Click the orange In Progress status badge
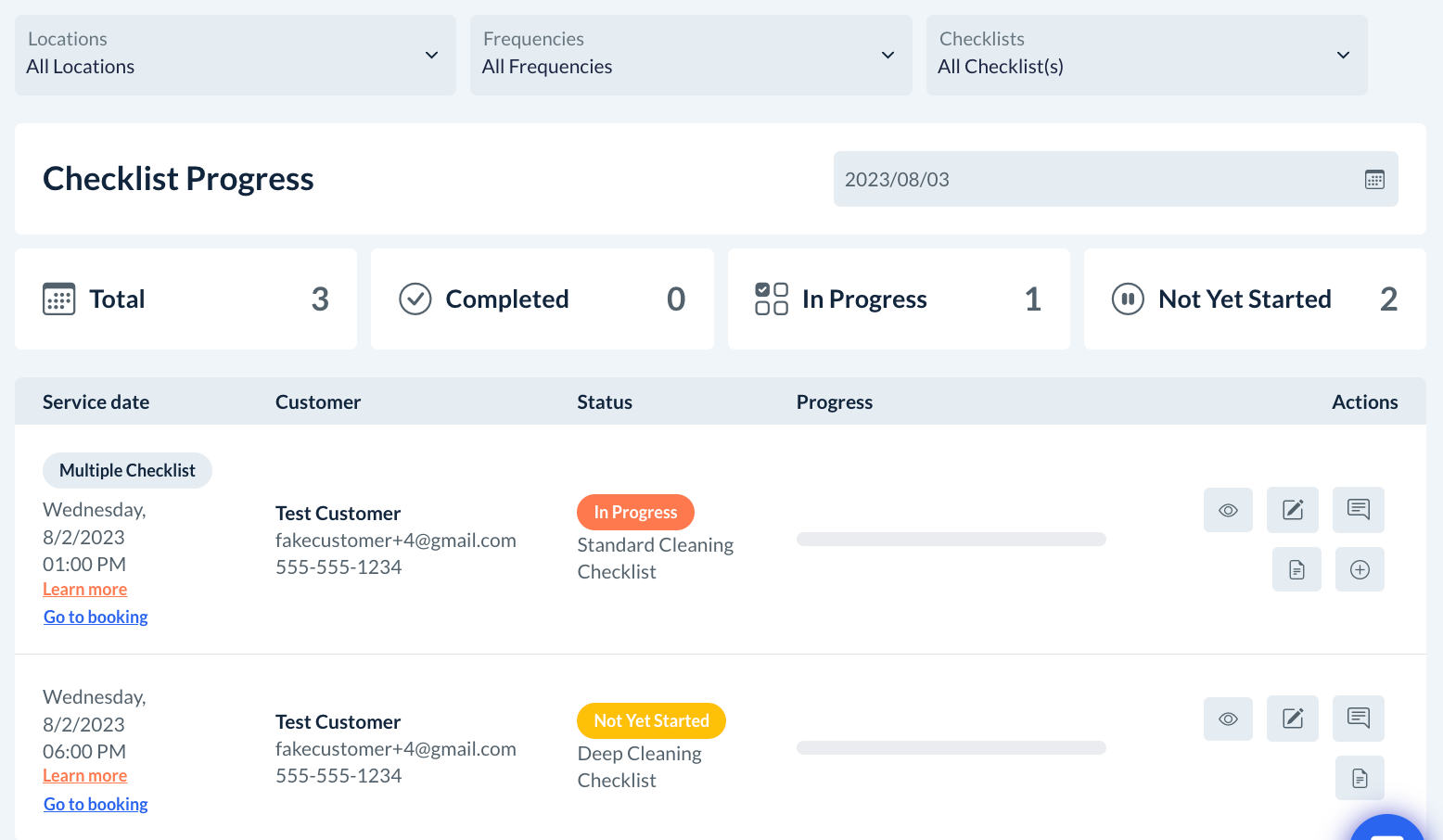 (635, 512)
